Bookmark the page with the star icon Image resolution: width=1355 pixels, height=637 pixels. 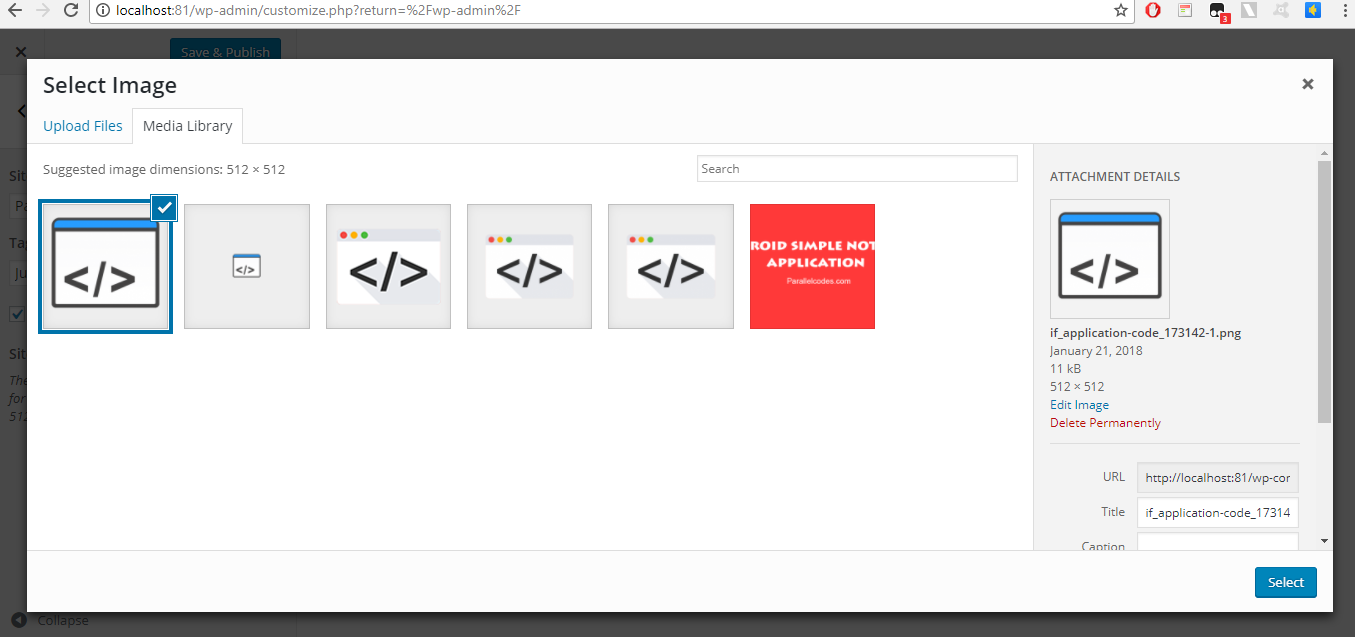(1123, 10)
